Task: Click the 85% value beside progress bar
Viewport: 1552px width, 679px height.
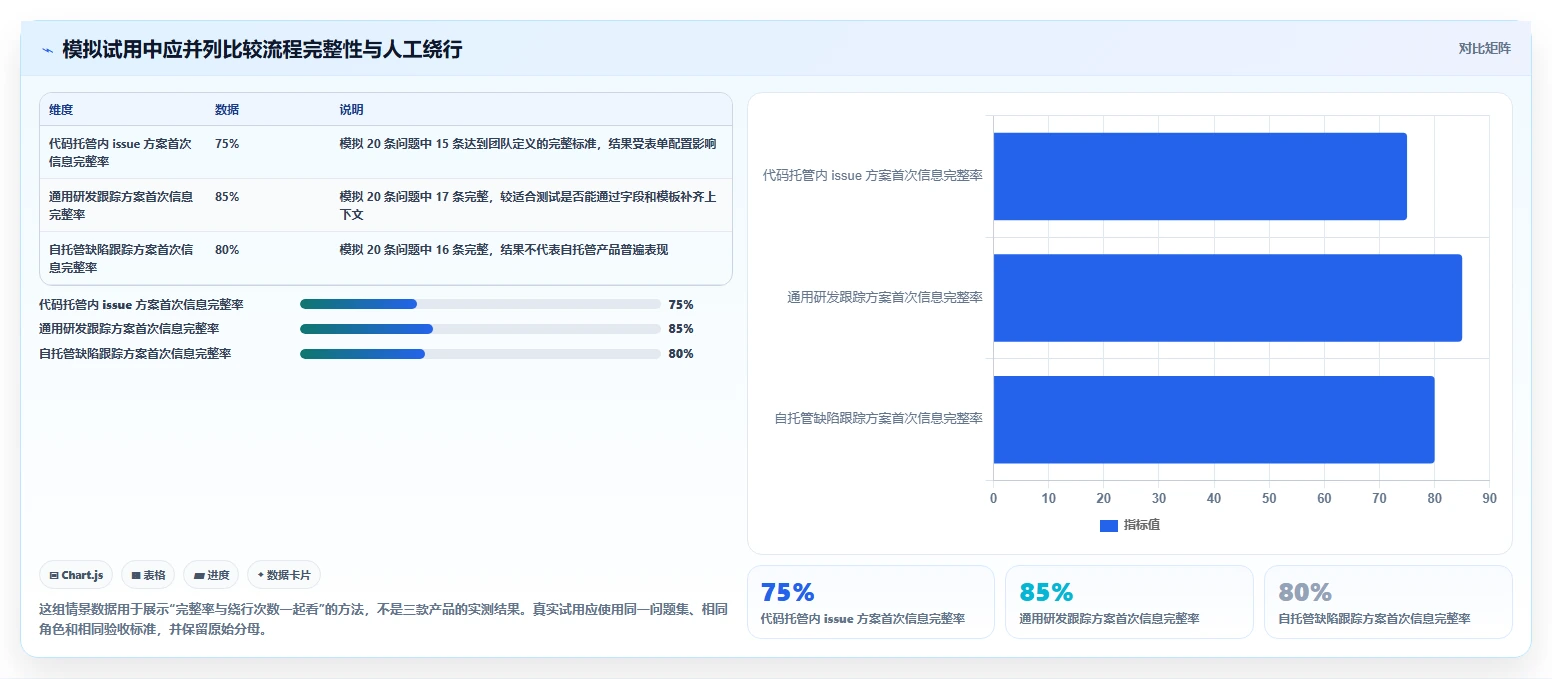Action: [x=681, y=329]
